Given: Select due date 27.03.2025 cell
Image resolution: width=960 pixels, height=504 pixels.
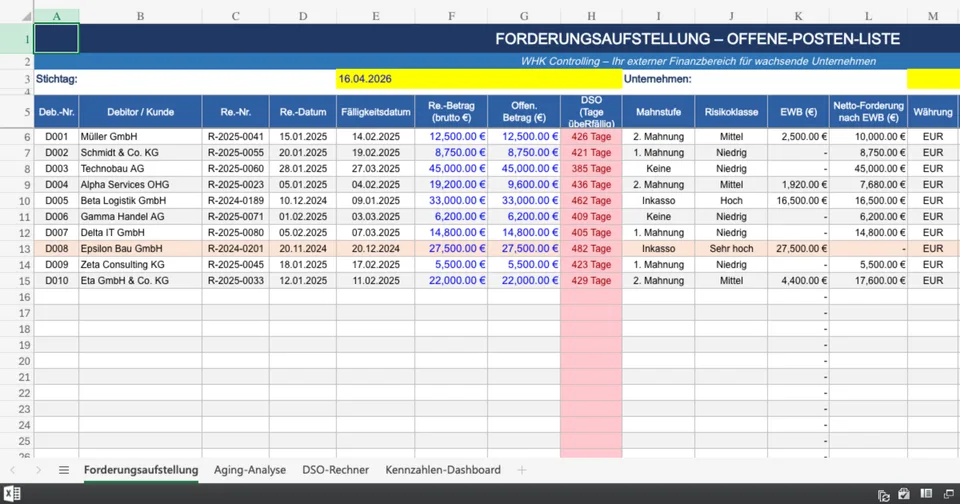Looking at the screenshot, I should (375, 168).
